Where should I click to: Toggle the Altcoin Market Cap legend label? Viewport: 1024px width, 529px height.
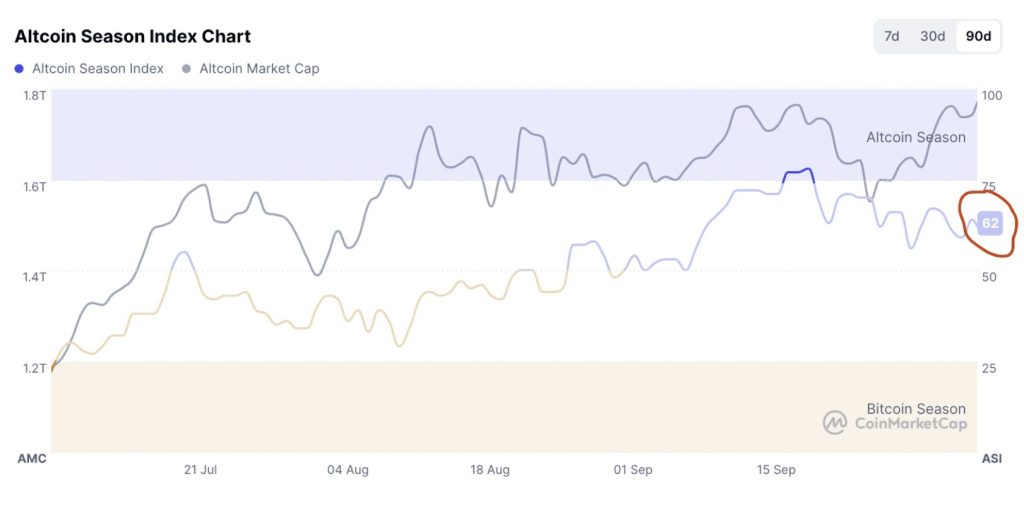[x=259, y=69]
